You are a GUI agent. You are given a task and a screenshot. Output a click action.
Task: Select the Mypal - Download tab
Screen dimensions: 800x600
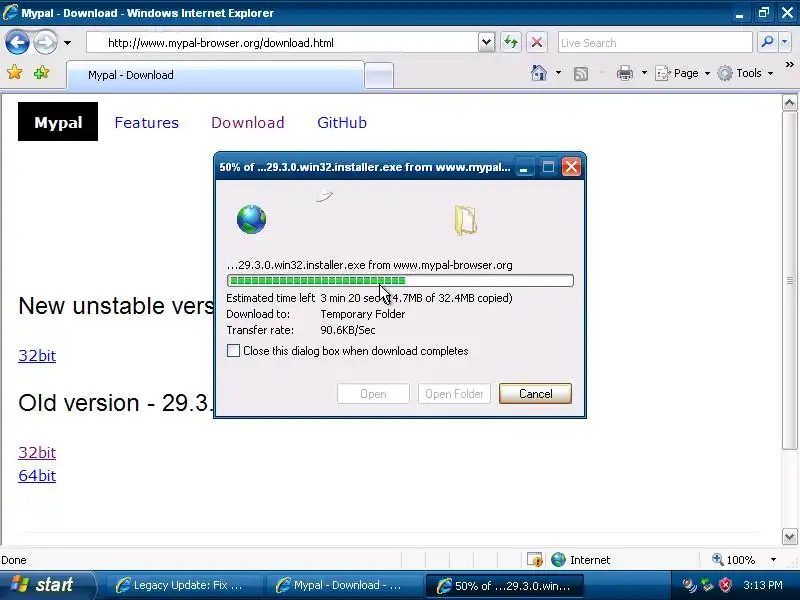(215, 75)
